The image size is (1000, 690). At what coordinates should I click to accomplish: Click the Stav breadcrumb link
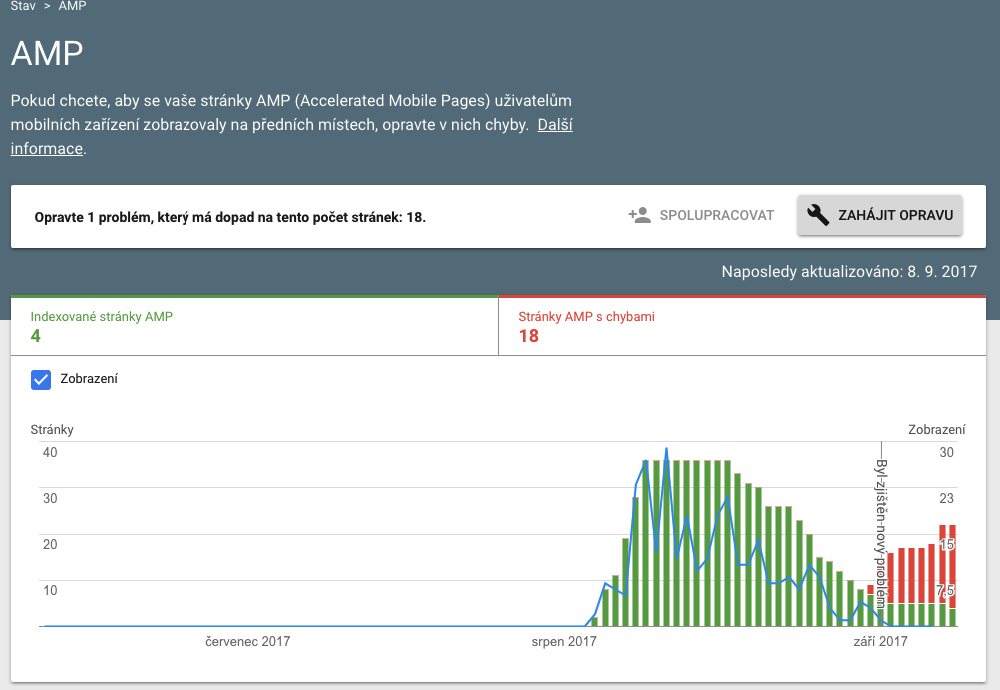[23, 6]
